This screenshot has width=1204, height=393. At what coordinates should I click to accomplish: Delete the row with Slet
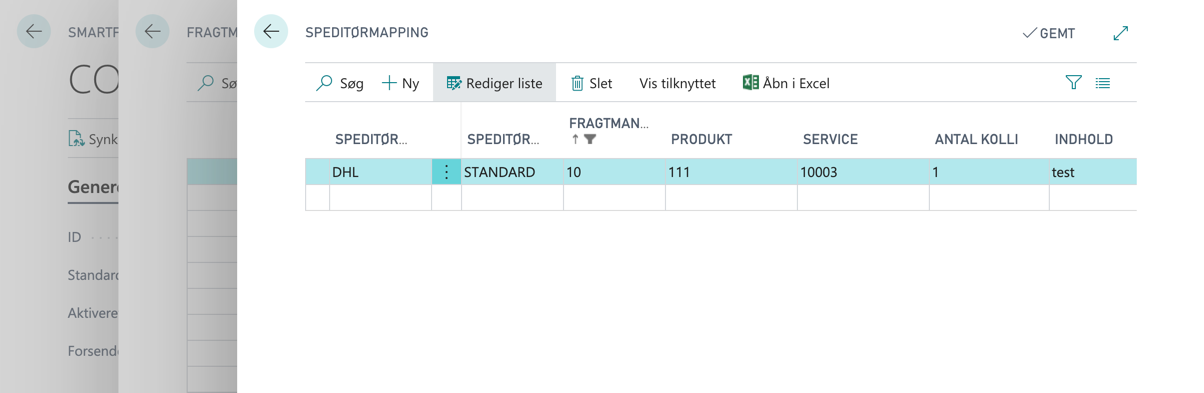(x=591, y=83)
